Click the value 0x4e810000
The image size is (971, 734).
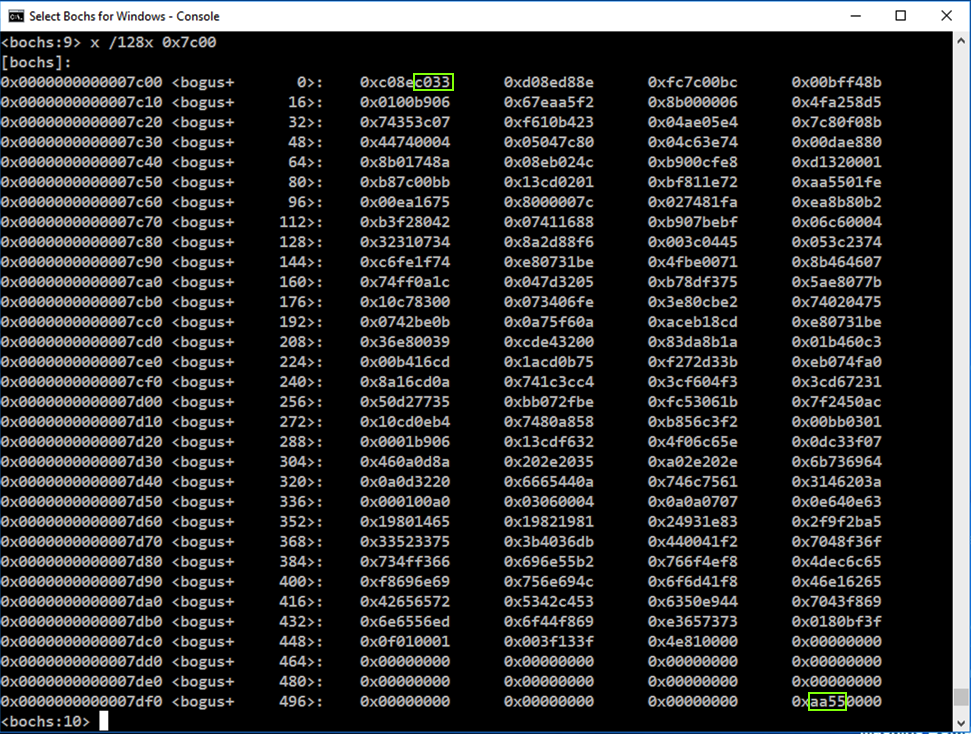click(x=692, y=642)
